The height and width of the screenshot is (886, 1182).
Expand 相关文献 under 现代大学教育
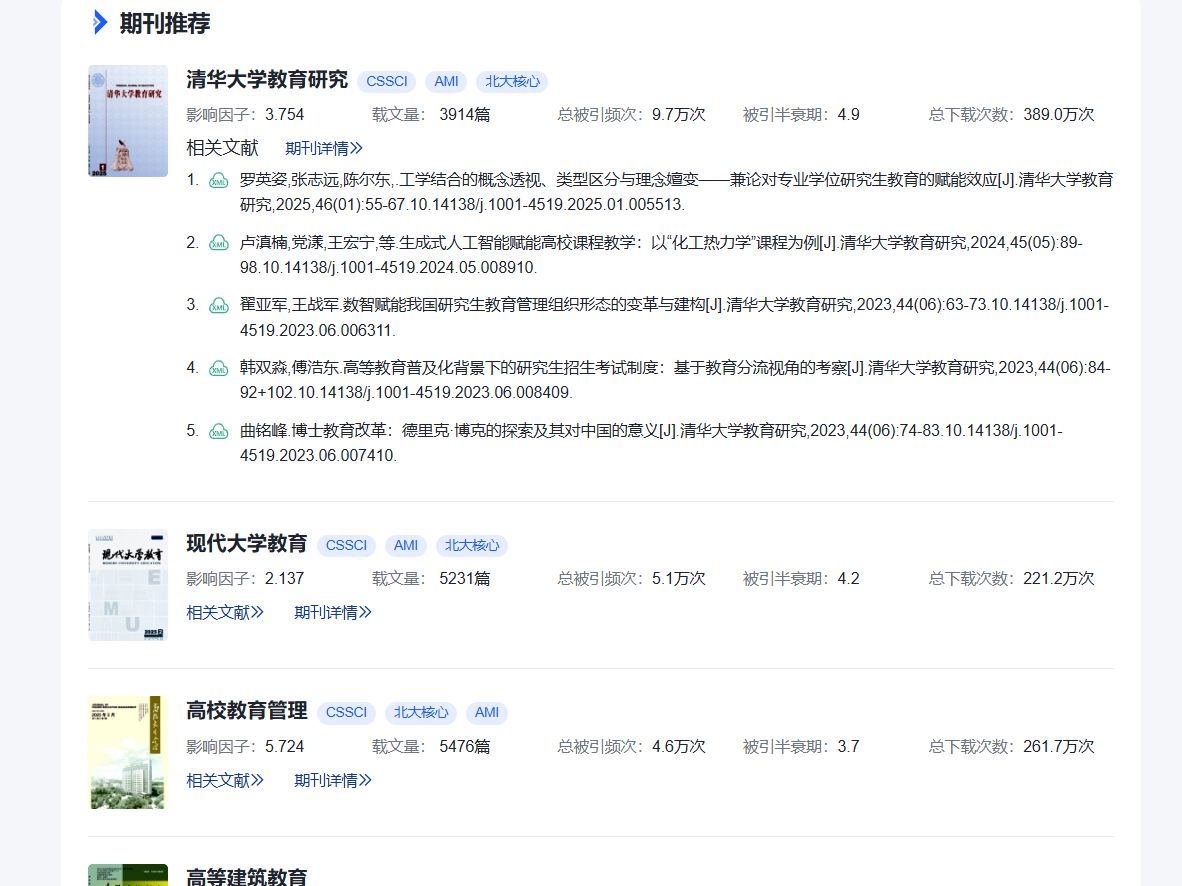[x=225, y=612]
